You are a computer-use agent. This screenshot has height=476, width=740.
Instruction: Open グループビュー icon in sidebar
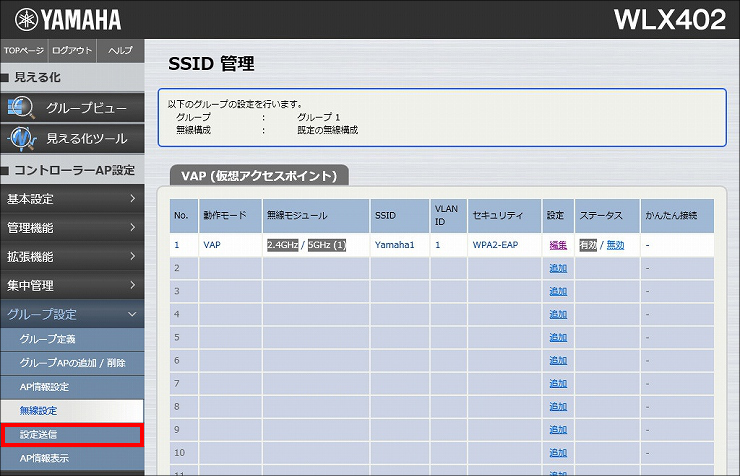(x=21, y=108)
